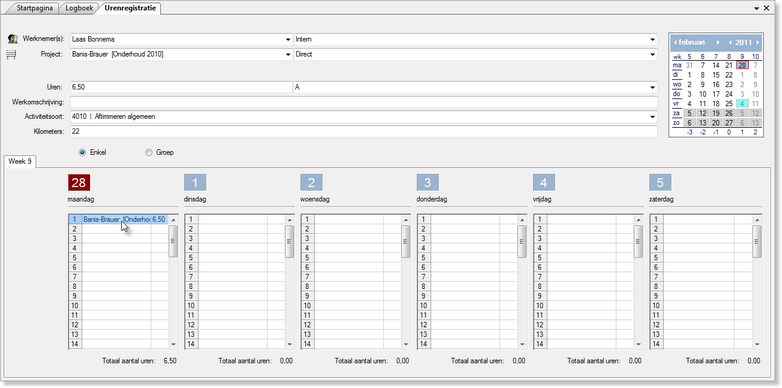Switch to the Logboek tab
Screen dimensions: 782x388
click(79, 8)
